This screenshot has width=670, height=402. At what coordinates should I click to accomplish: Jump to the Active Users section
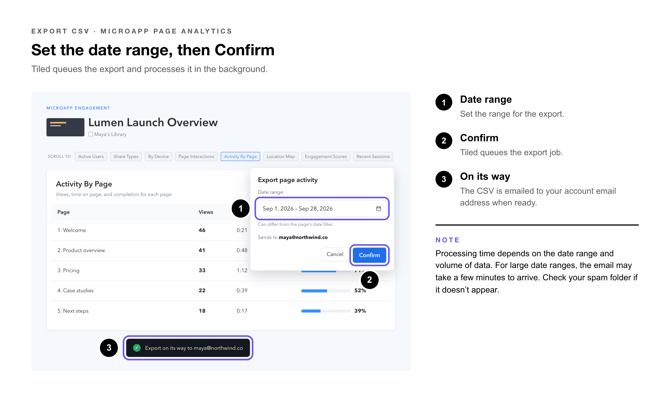point(91,156)
